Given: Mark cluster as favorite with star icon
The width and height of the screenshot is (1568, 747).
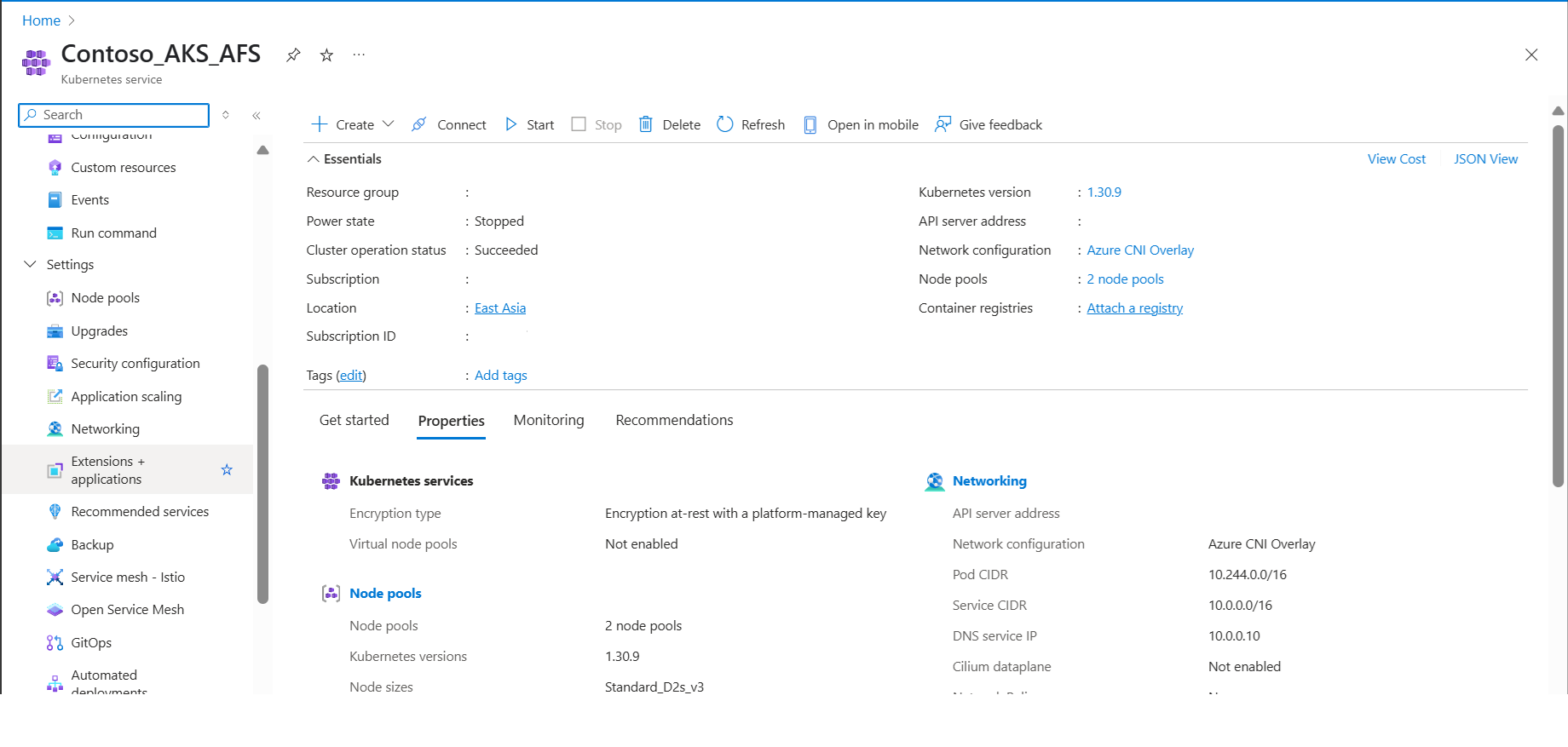Looking at the screenshot, I should coord(326,55).
